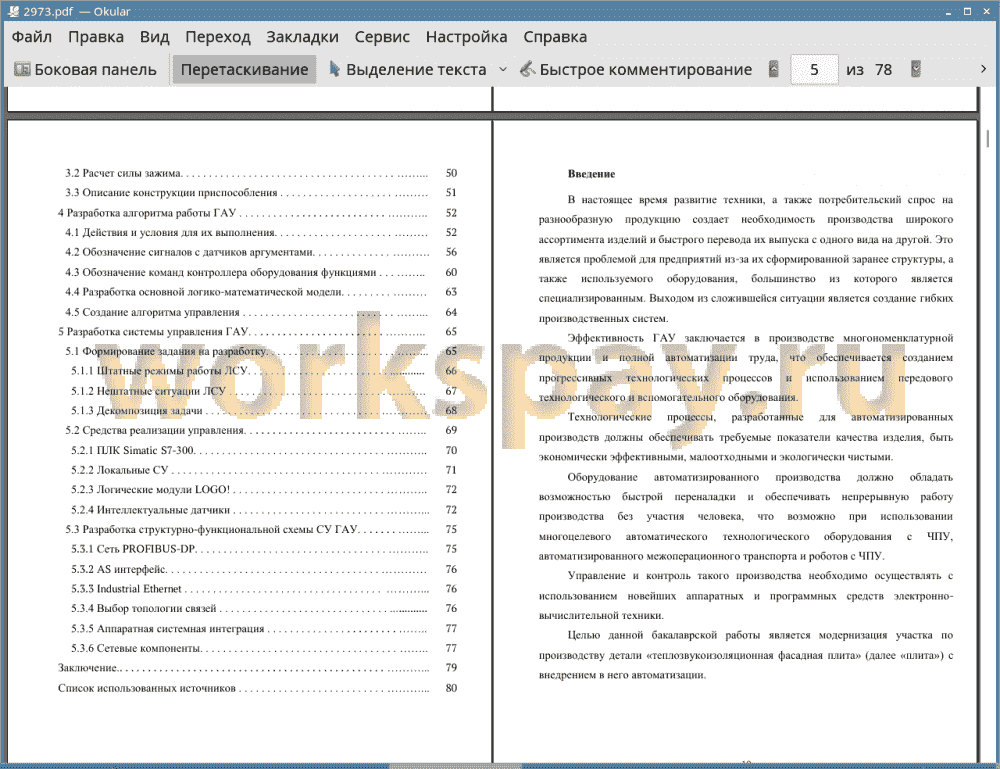
Task: Click entry '5 Разработка системы управления ГАУ'
Action: 153,332
